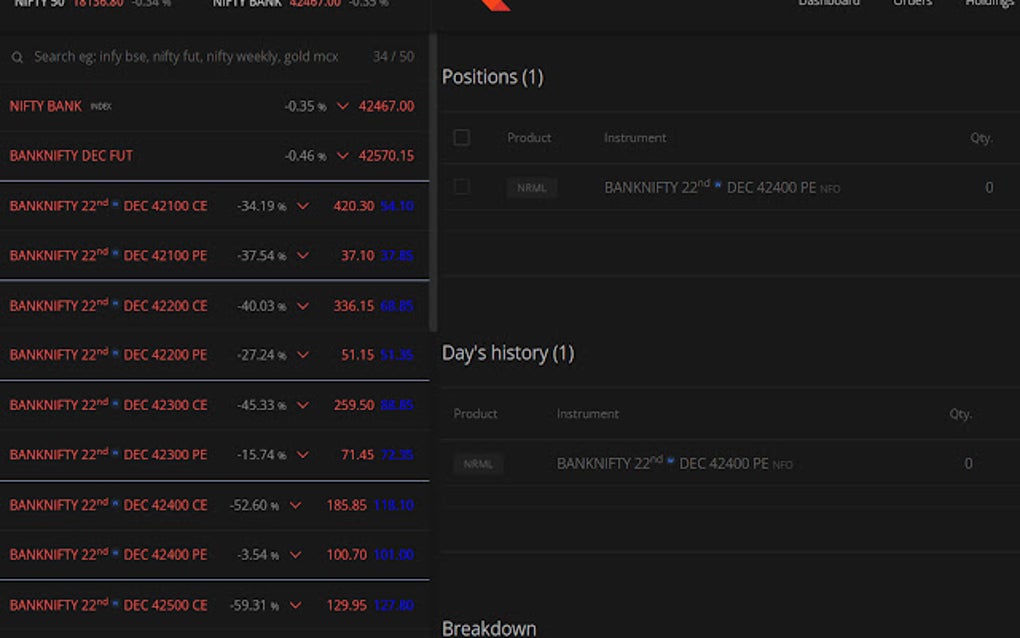Open the Day's history BANKNIFTY 42400 PE row
Screen dimensions: 1020x638
click(x=662, y=464)
